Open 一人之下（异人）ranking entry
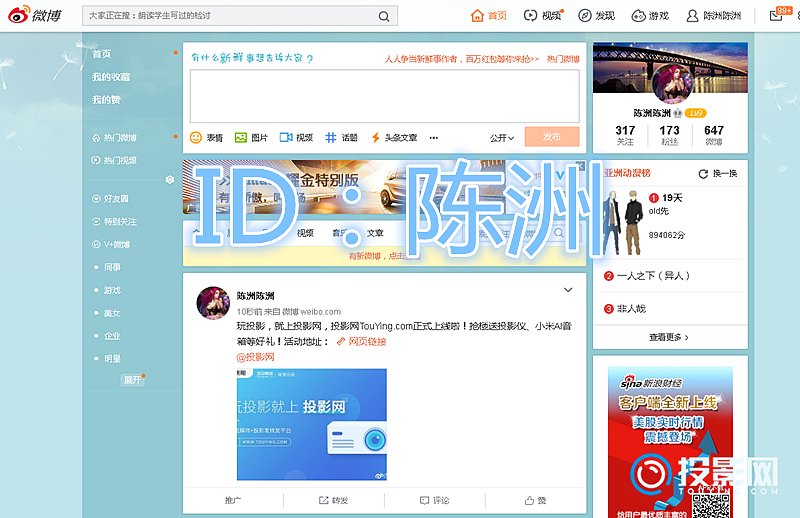The height and width of the screenshot is (518, 800). point(653,276)
